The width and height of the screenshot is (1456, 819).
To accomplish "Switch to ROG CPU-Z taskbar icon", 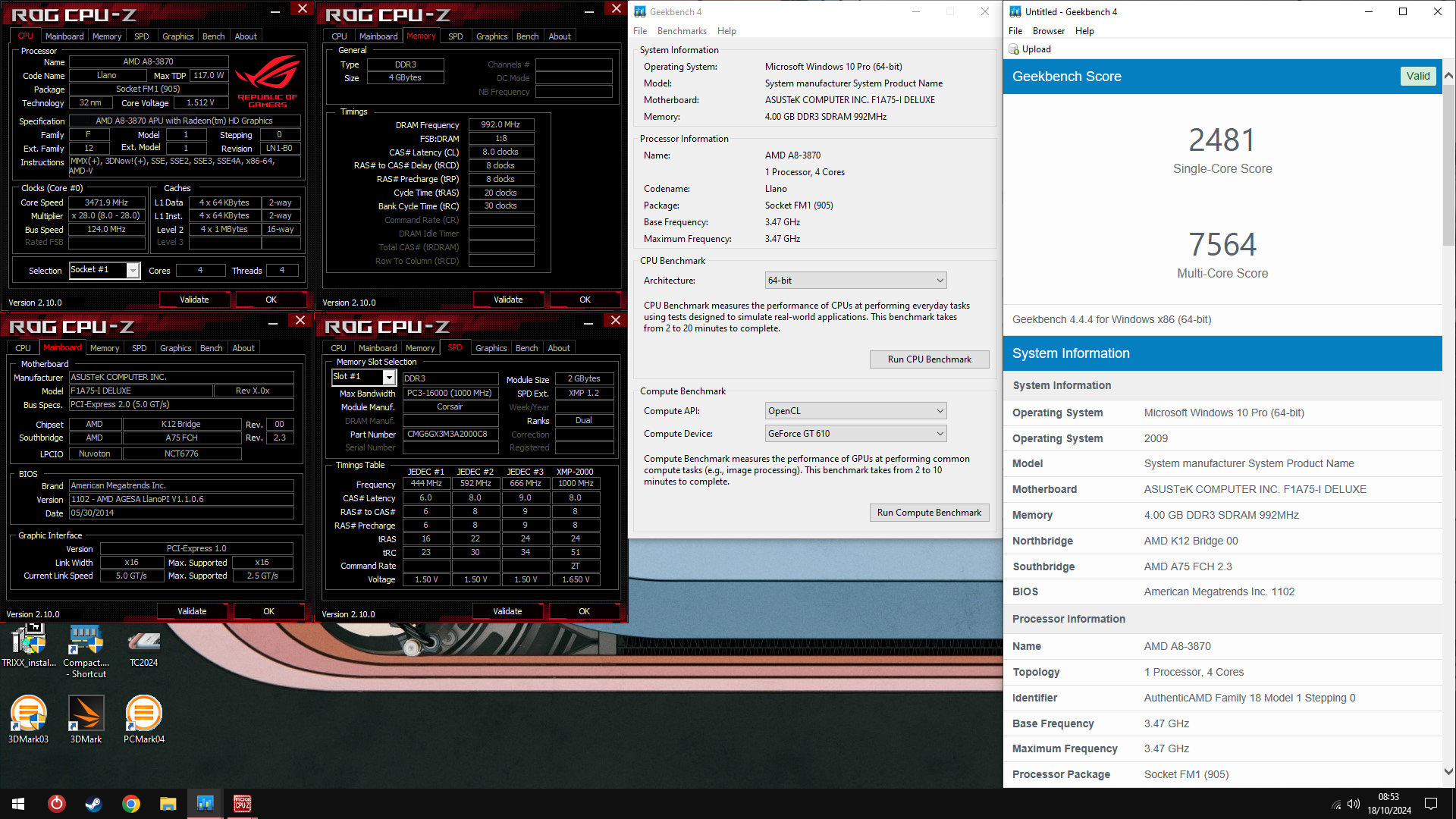I will 243,804.
